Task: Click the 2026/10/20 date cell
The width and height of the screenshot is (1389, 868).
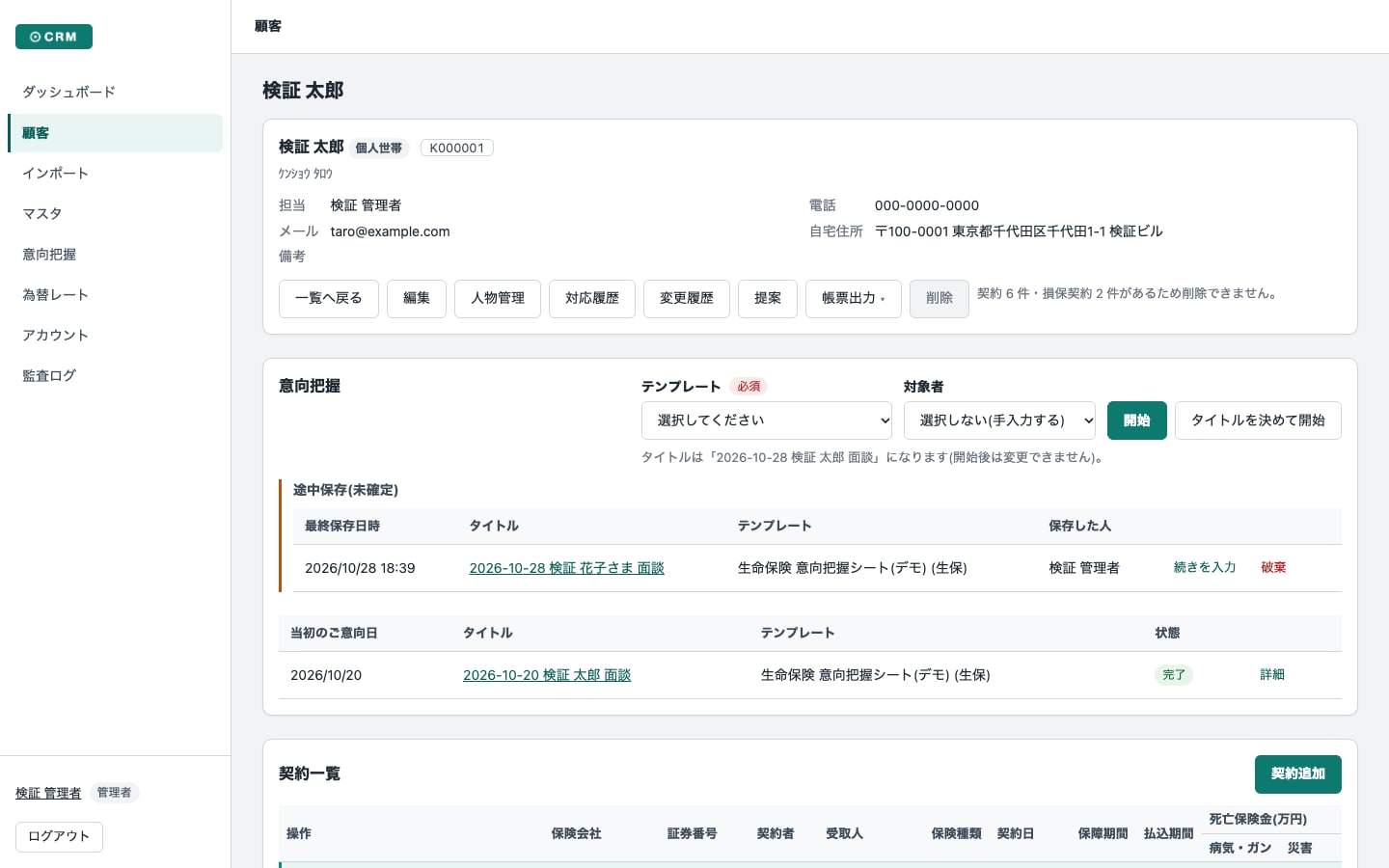Action: coord(326,675)
